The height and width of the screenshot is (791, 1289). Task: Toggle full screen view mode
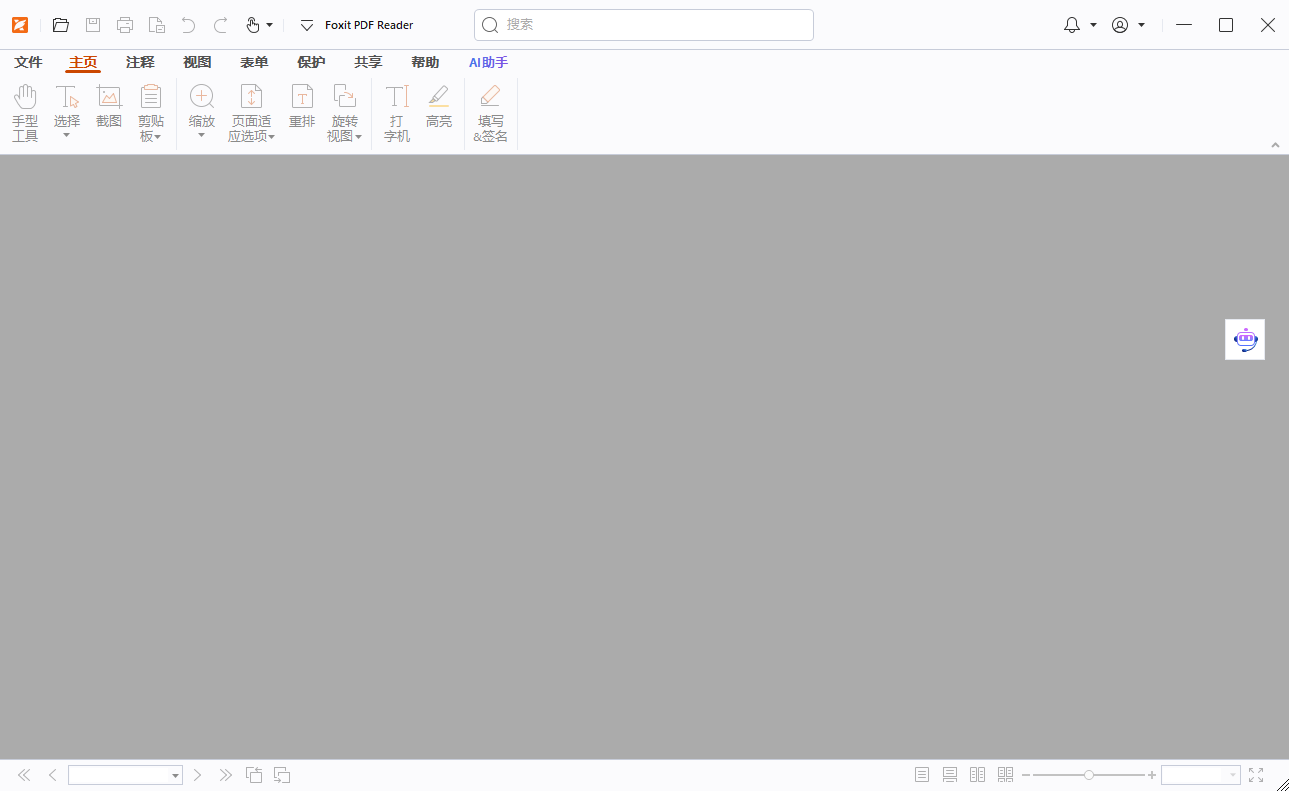pos(1256,774)
